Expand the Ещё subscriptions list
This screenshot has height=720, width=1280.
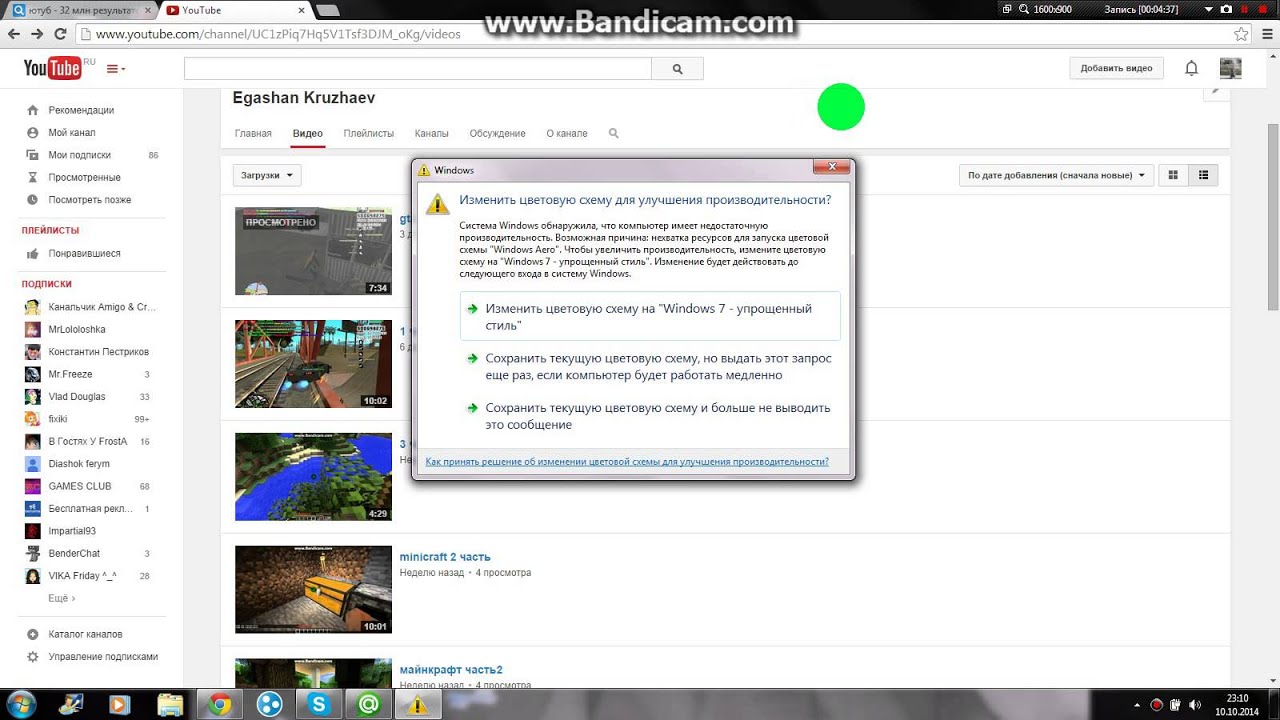point(61,598)
